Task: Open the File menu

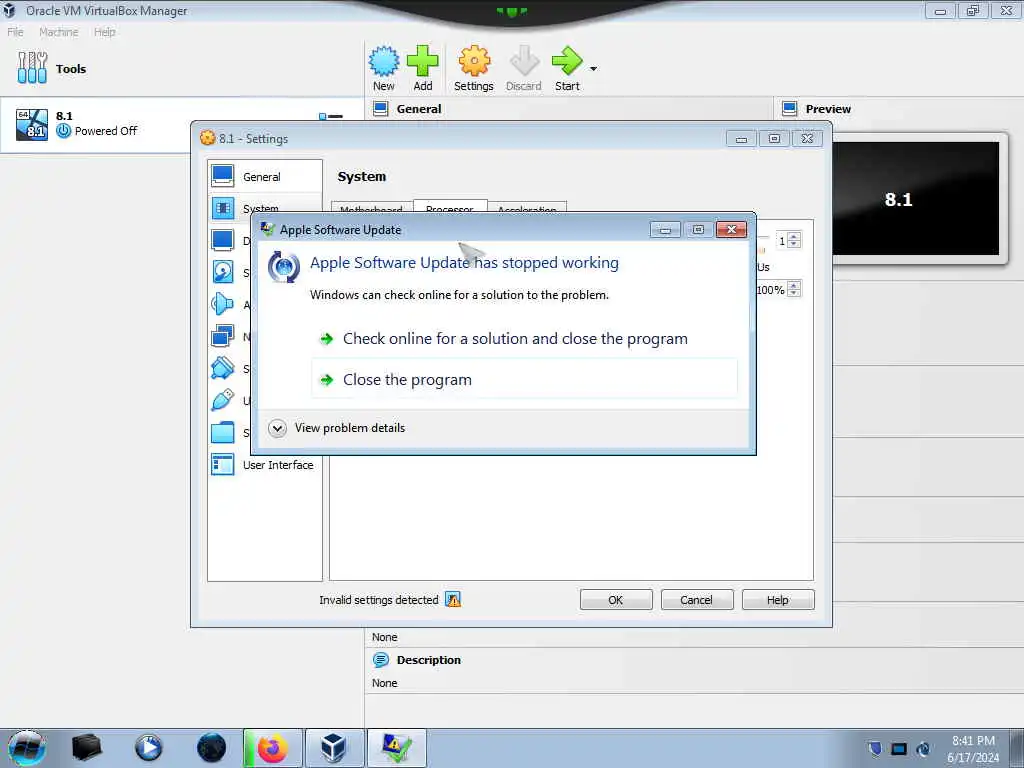Action: (15, 32)
